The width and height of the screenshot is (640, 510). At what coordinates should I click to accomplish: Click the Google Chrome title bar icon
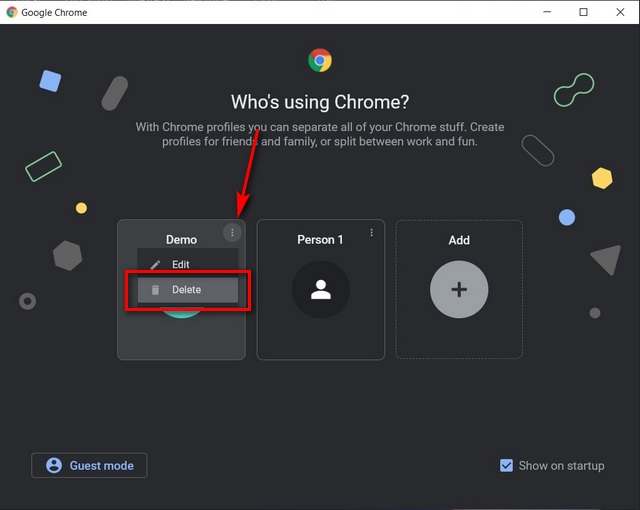12,12
